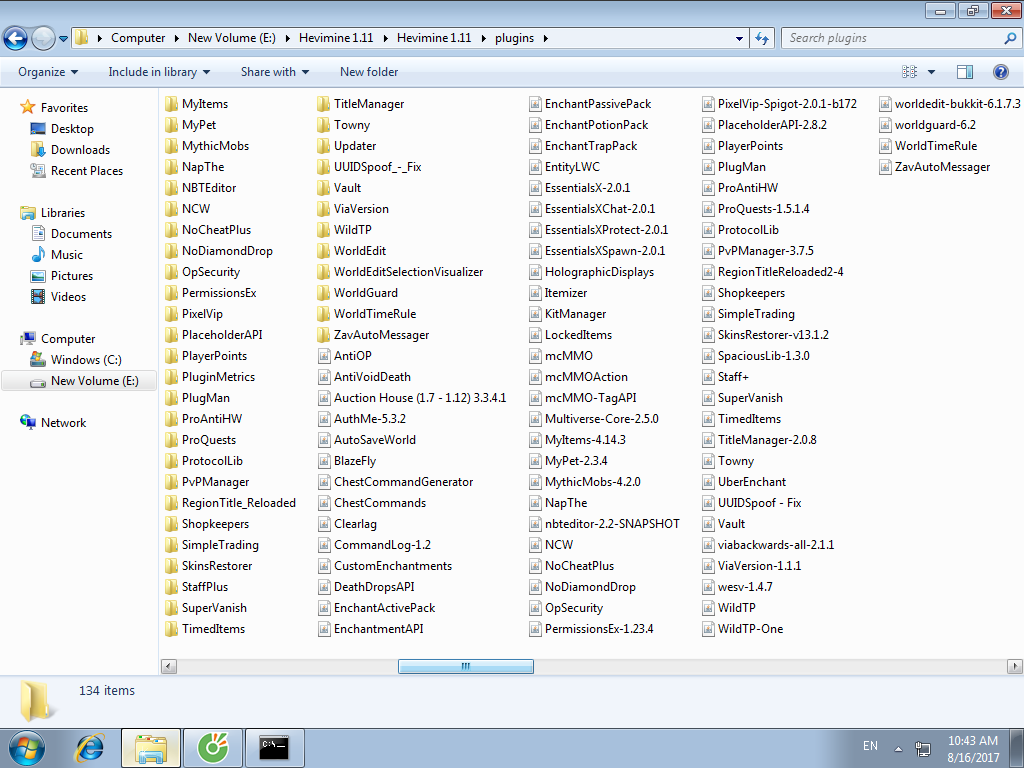Open the Command Prompt taskbar icon

click(x=274, y=748)
